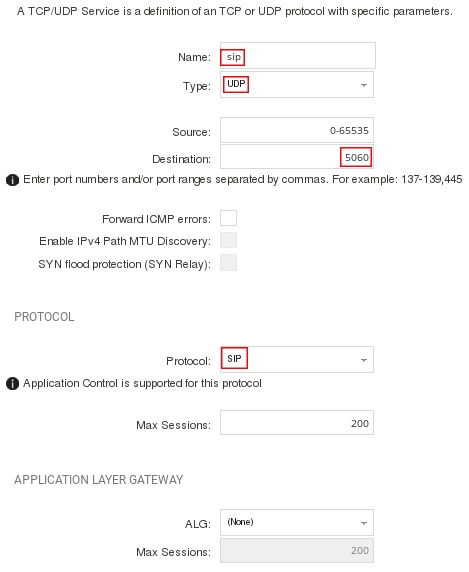Click the Protocol Max Sessions field

coord(297,423)
